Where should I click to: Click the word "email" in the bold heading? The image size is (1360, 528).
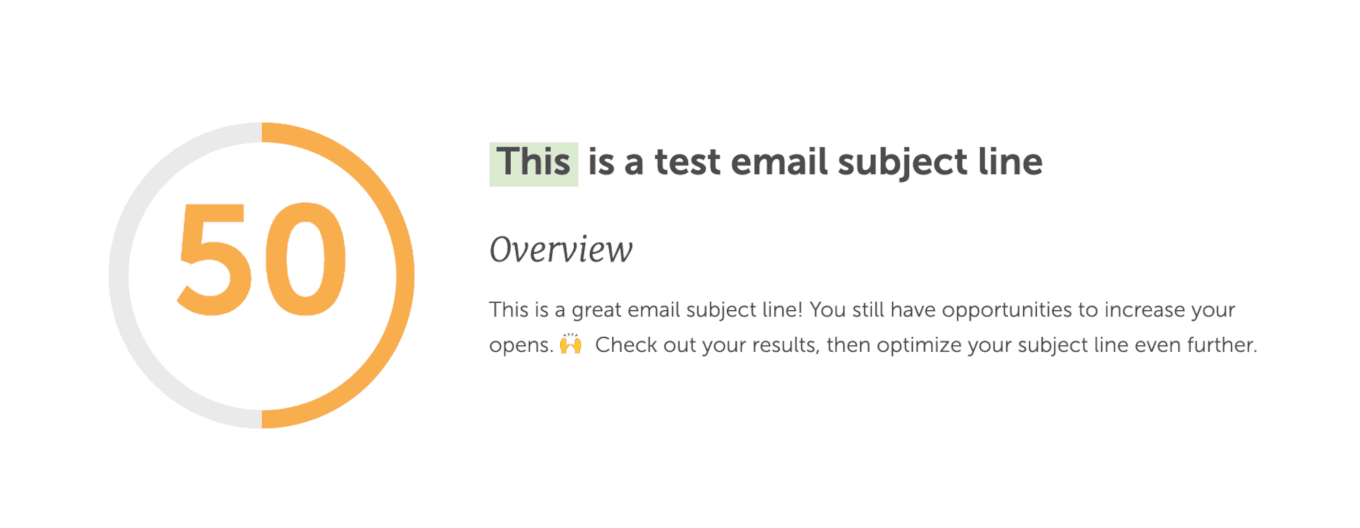[777, 162]
